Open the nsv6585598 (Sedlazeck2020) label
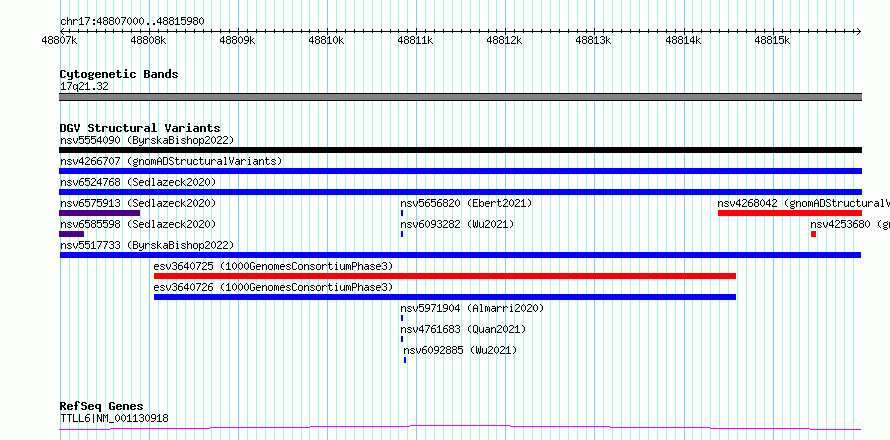The image size is (890, 440). 138,224
